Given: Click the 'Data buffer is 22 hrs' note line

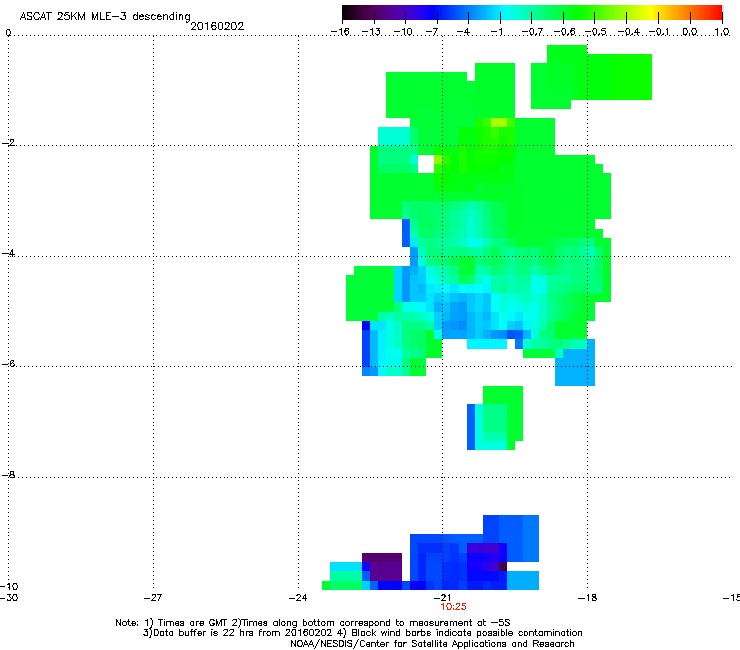Looking at the screenshot, I should [362, 633].
